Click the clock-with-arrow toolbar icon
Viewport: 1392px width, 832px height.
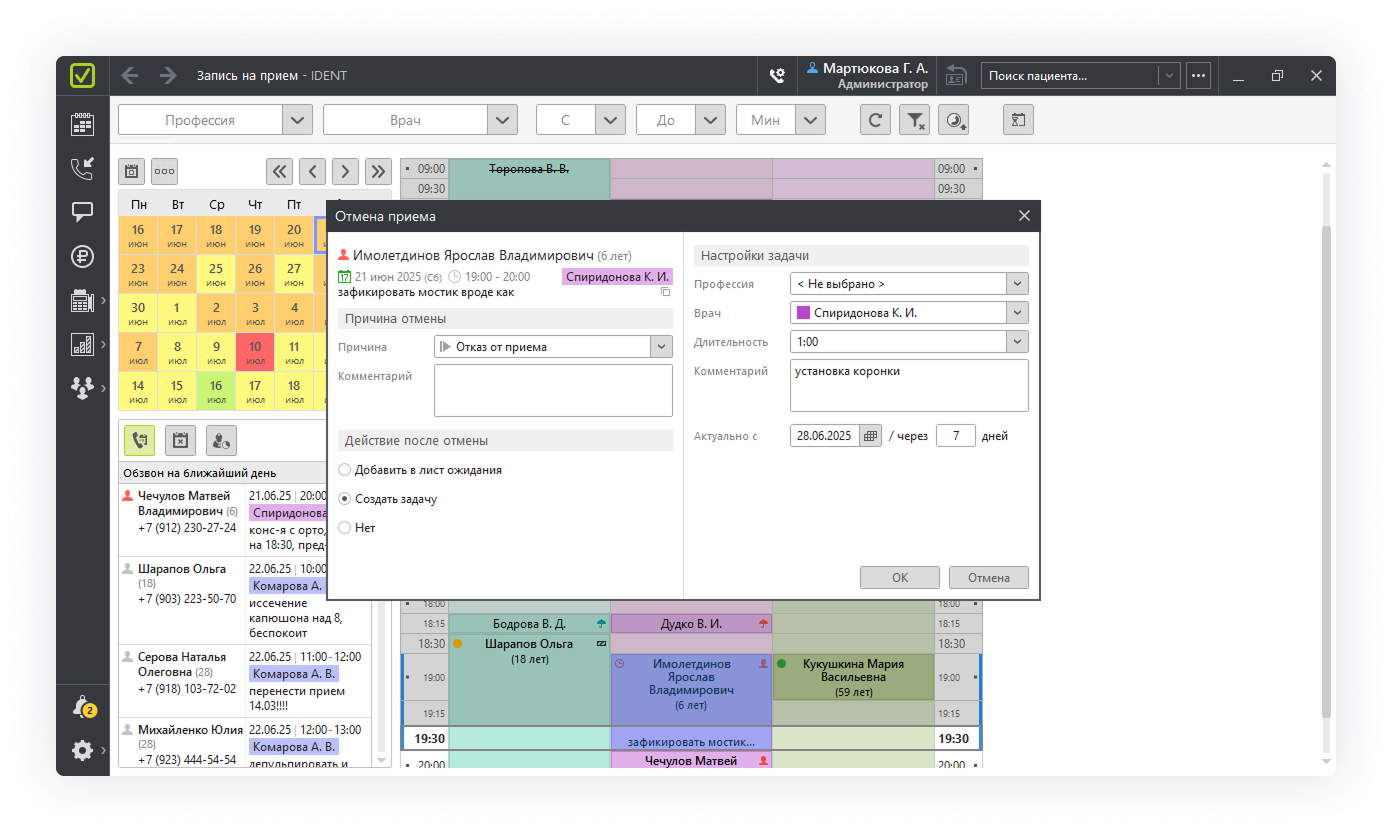click(956, 120)
